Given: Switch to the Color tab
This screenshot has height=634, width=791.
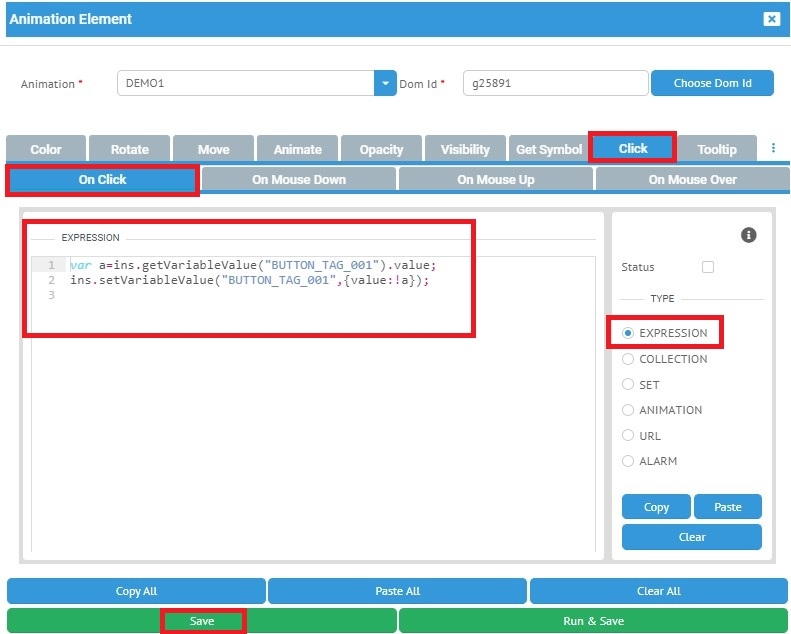Looking at the screenshot, I should 46,149.
